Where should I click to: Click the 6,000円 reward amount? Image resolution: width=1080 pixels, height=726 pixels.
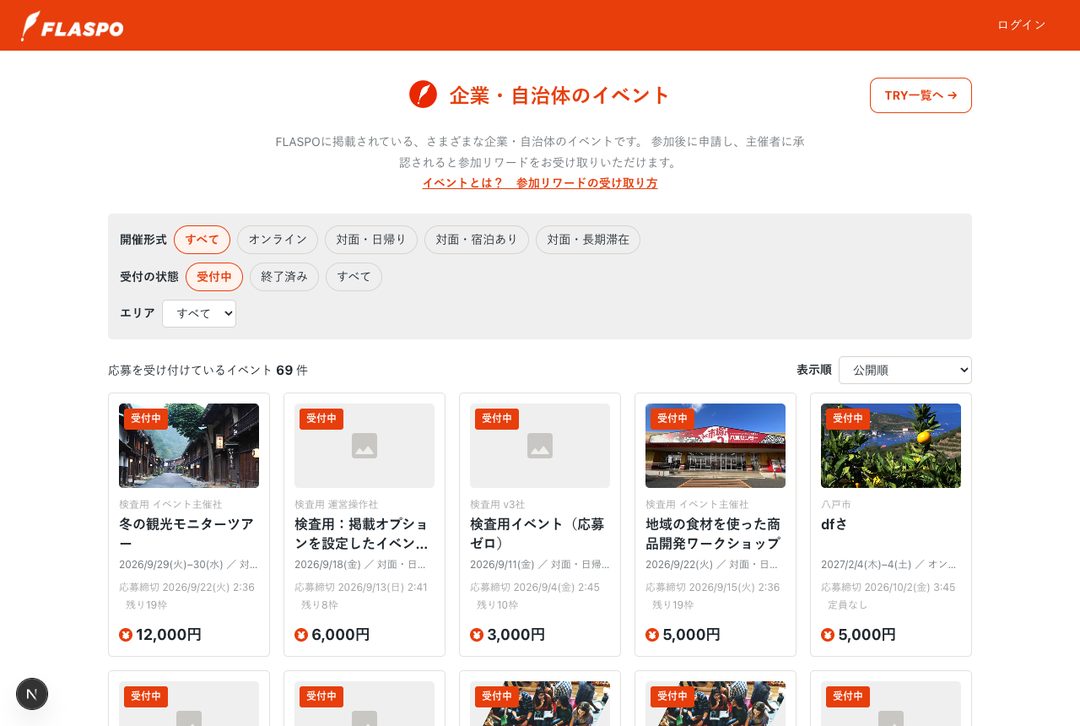point(341,635)
